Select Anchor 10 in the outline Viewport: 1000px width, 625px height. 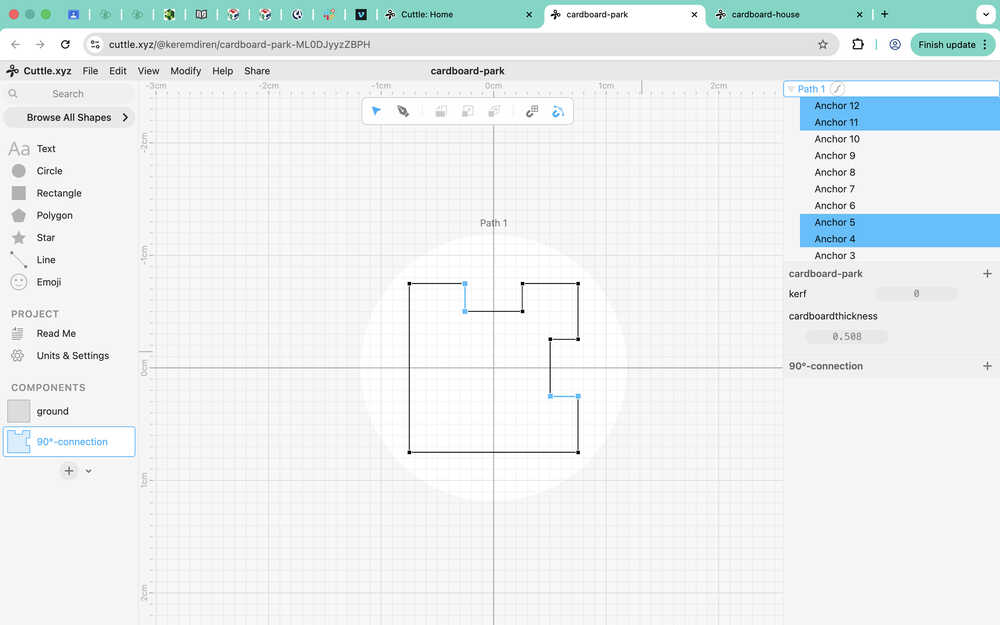[900, 139]
